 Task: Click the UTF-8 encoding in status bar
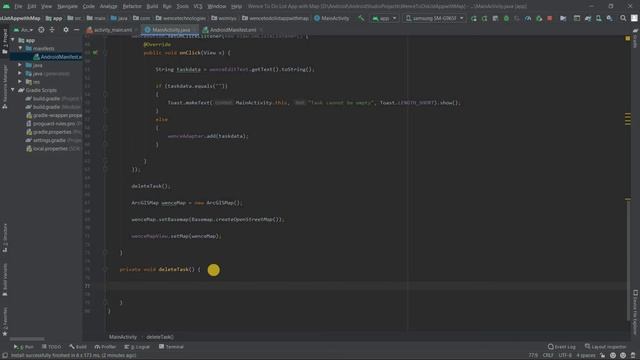click(565, 356)
